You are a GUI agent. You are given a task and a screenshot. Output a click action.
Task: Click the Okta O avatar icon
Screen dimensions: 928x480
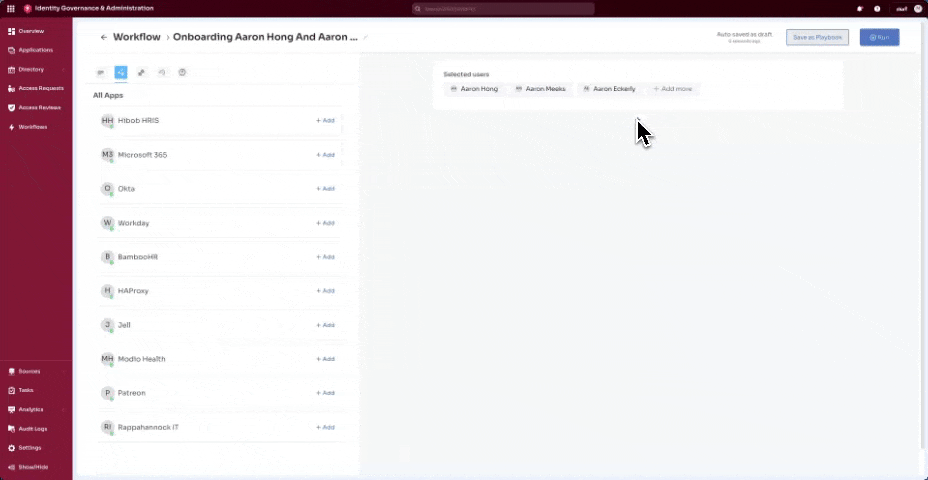click(107, 189)
